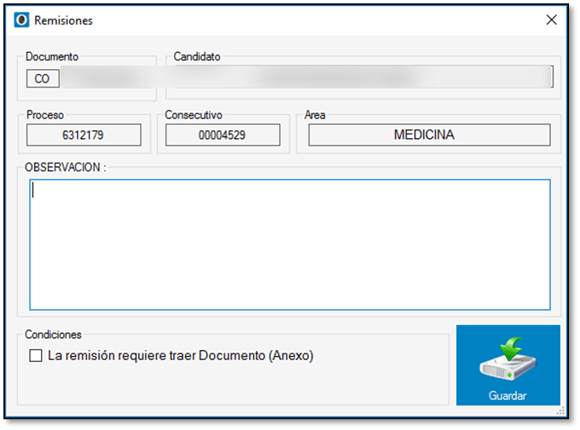Click the OBSERVACION group label
The height and width of the screenshot is (430, 580).
click(x=65, y=167)
